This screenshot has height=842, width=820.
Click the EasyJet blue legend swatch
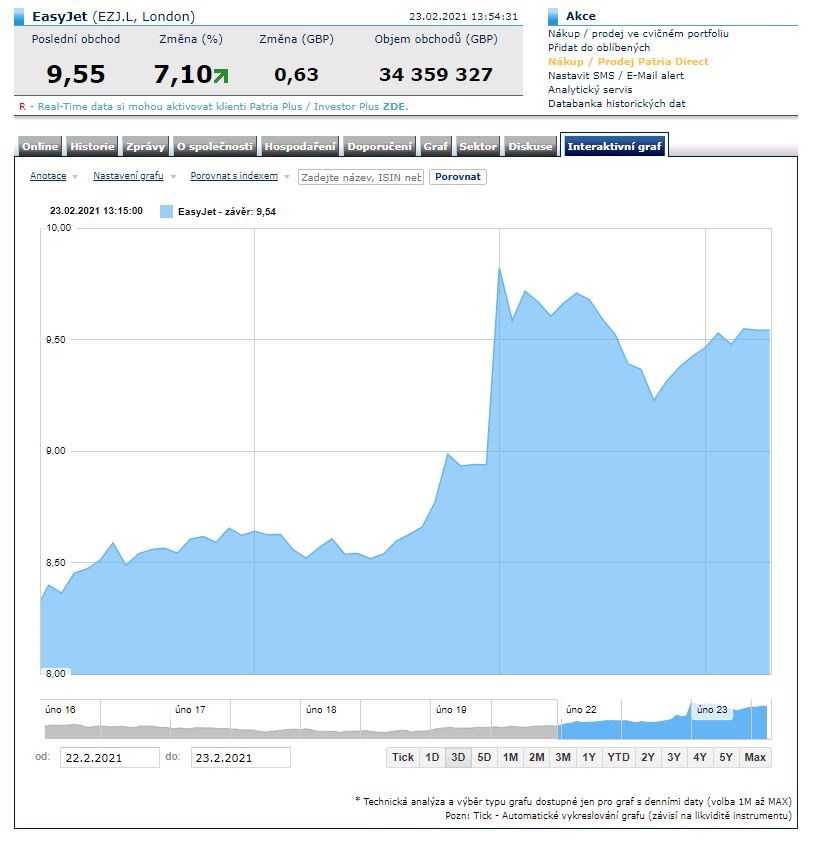(x=166, y=211)
